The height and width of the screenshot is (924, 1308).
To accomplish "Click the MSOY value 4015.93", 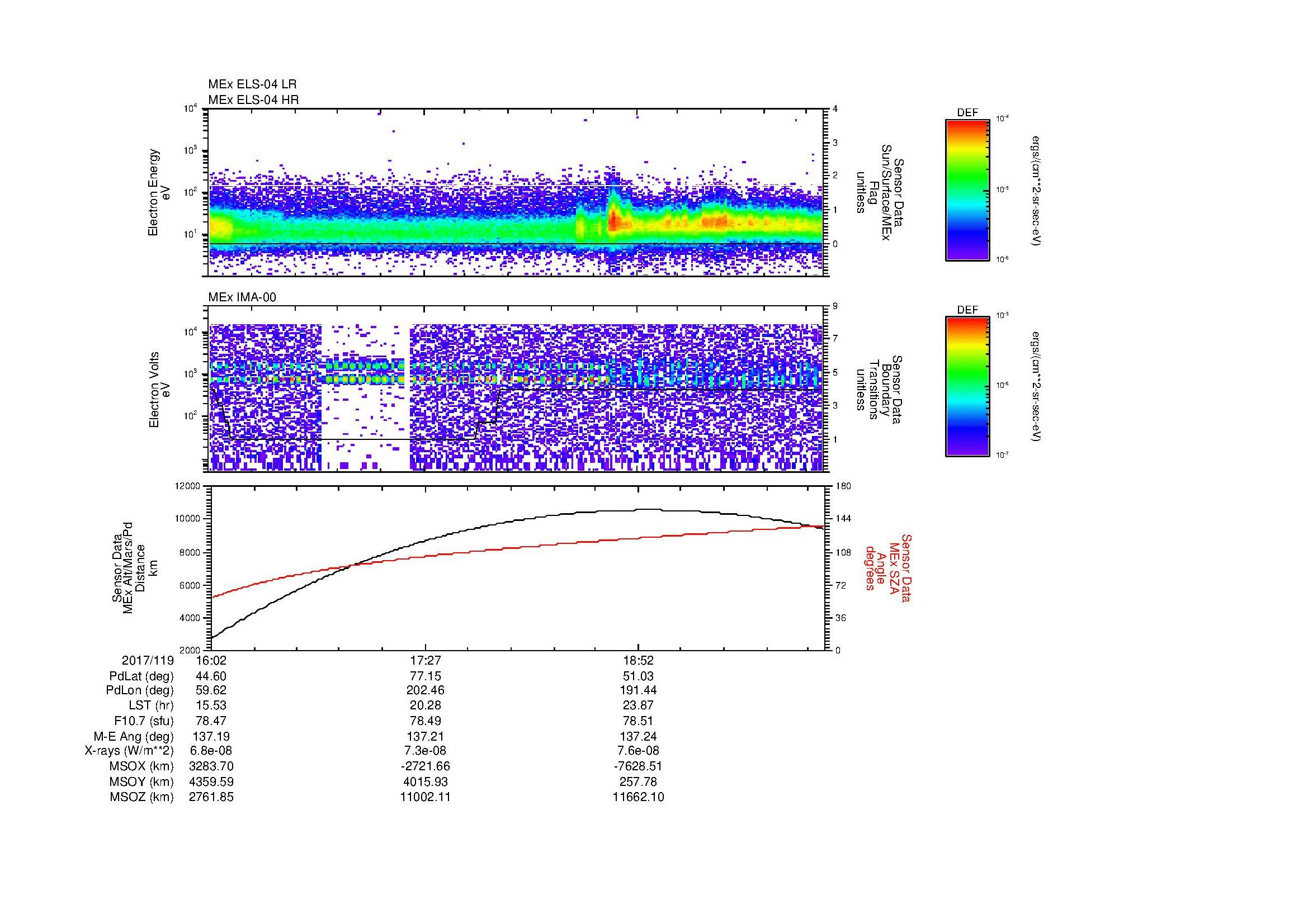I will coord(425,781).
